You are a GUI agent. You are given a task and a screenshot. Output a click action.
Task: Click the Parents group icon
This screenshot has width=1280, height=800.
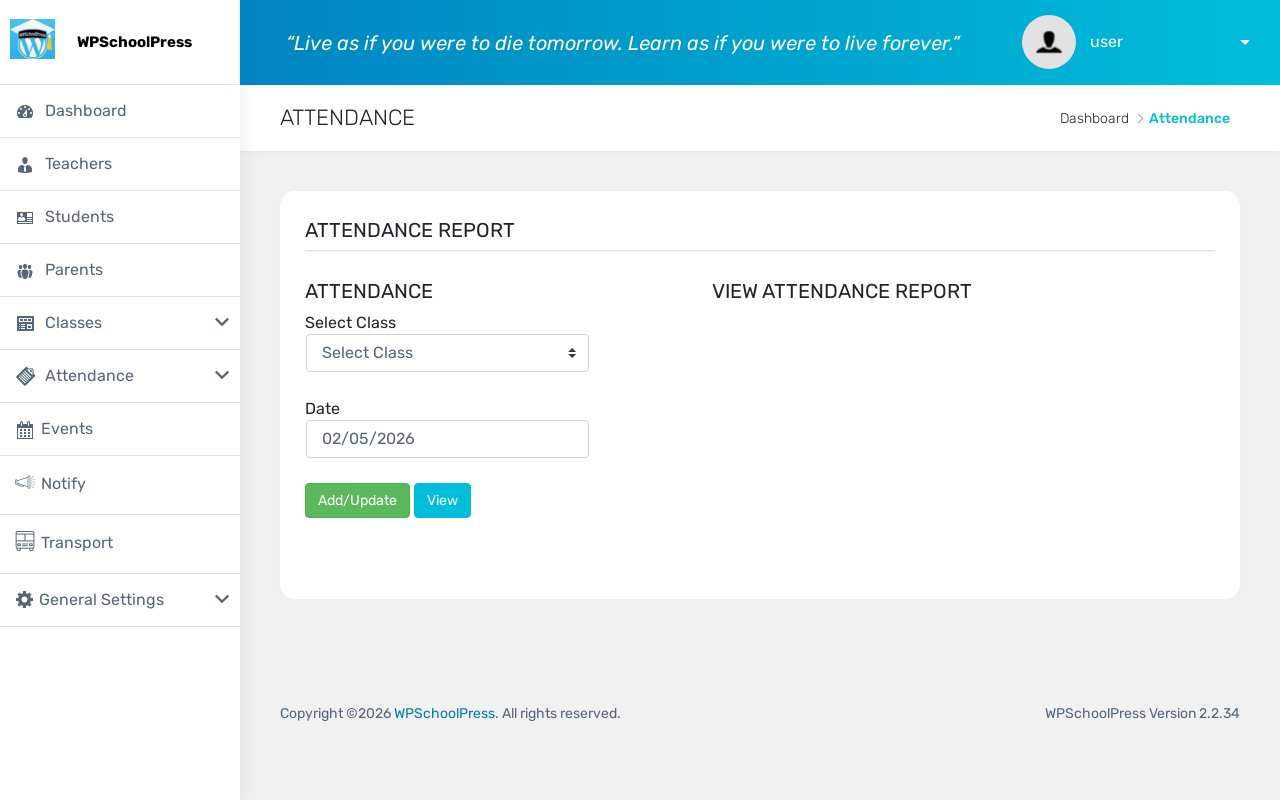coord(25,271)
